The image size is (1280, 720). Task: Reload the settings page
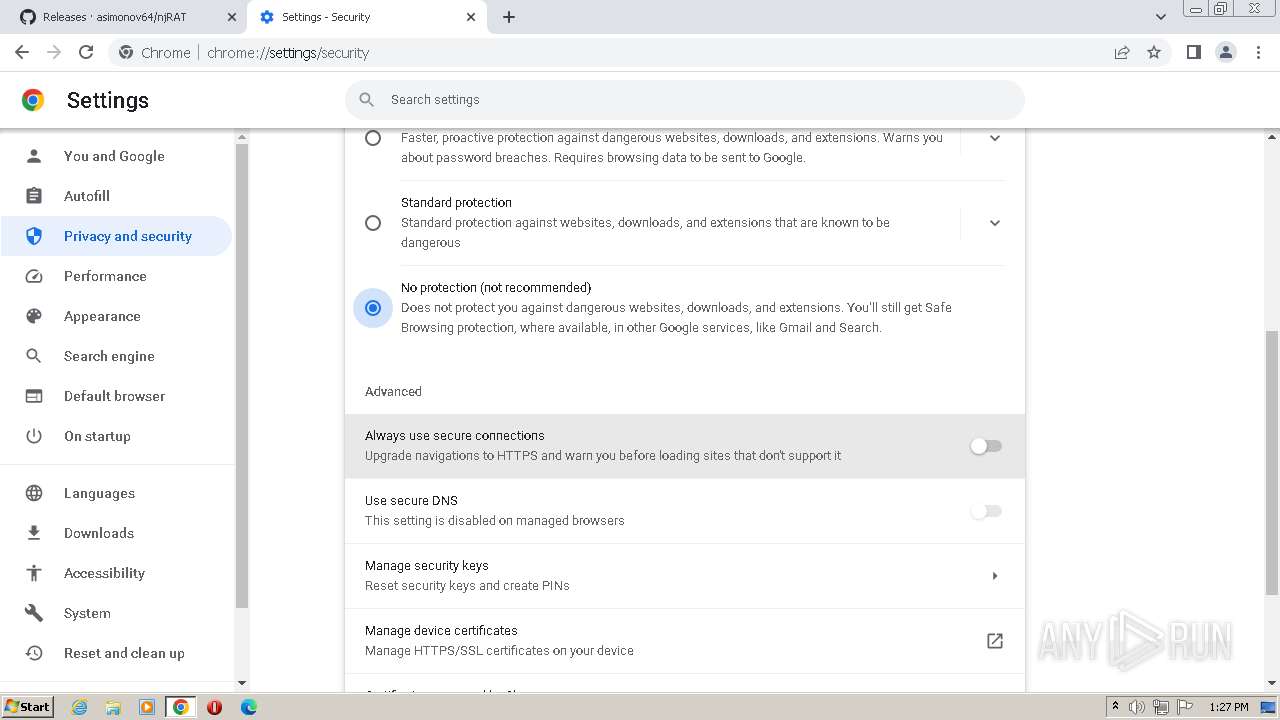(x=86, y=52)
